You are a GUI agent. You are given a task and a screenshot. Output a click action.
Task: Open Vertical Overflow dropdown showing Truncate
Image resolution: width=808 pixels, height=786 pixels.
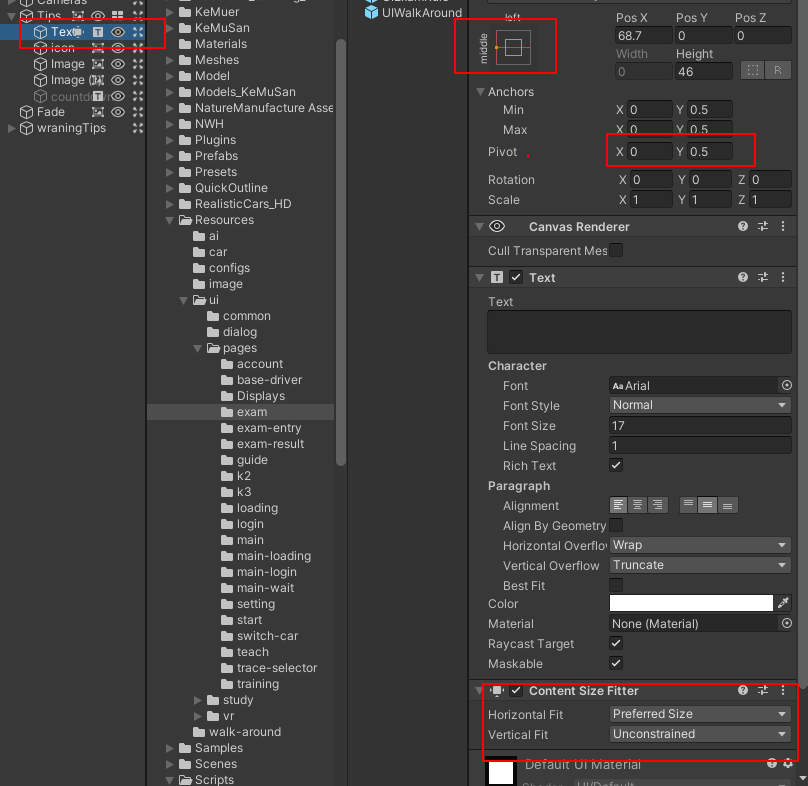point(700,565)
